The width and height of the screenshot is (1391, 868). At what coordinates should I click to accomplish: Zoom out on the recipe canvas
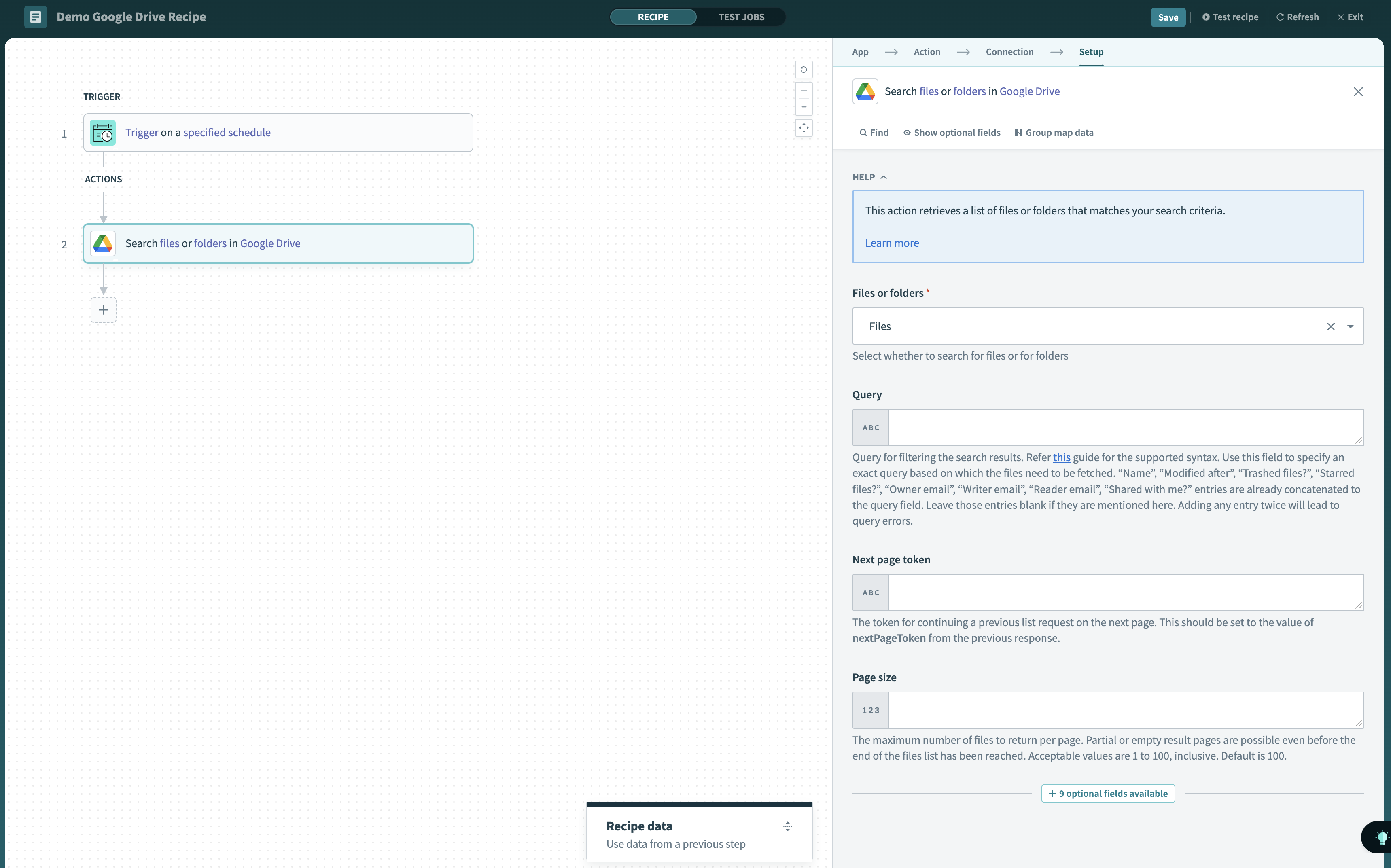(x=803, y=107)
